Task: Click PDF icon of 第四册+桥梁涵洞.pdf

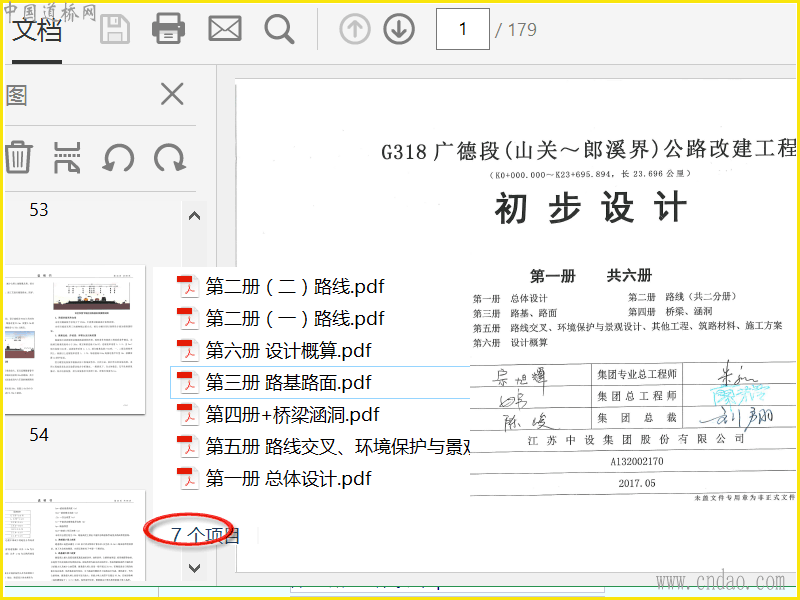Action: [x=188, y=414]
